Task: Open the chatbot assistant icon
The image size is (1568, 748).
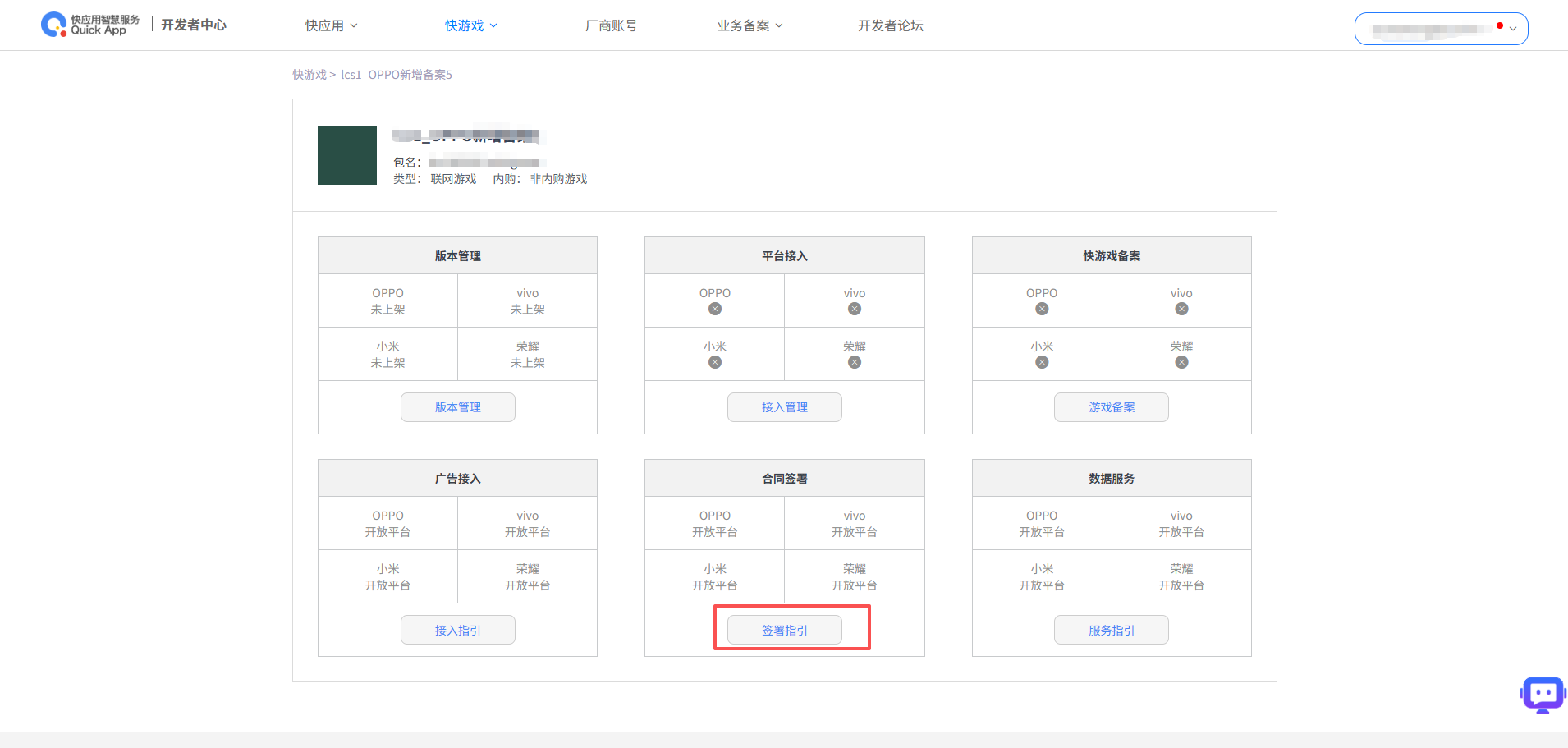Action: [1543, 695]
